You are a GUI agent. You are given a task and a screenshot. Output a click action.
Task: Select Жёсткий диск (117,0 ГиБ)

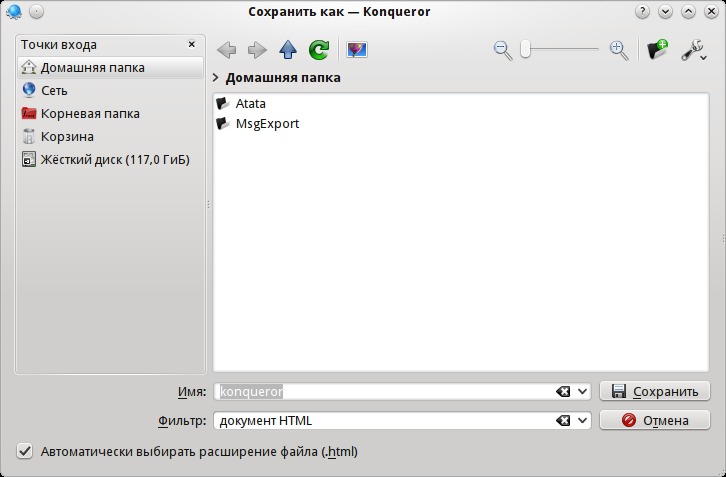pos(111,160)
